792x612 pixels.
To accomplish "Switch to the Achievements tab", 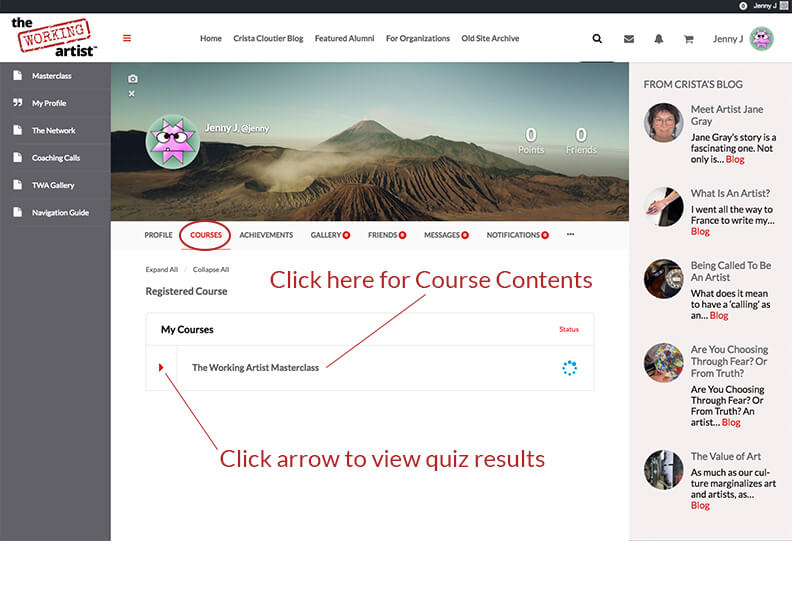I will click(266, 235).
